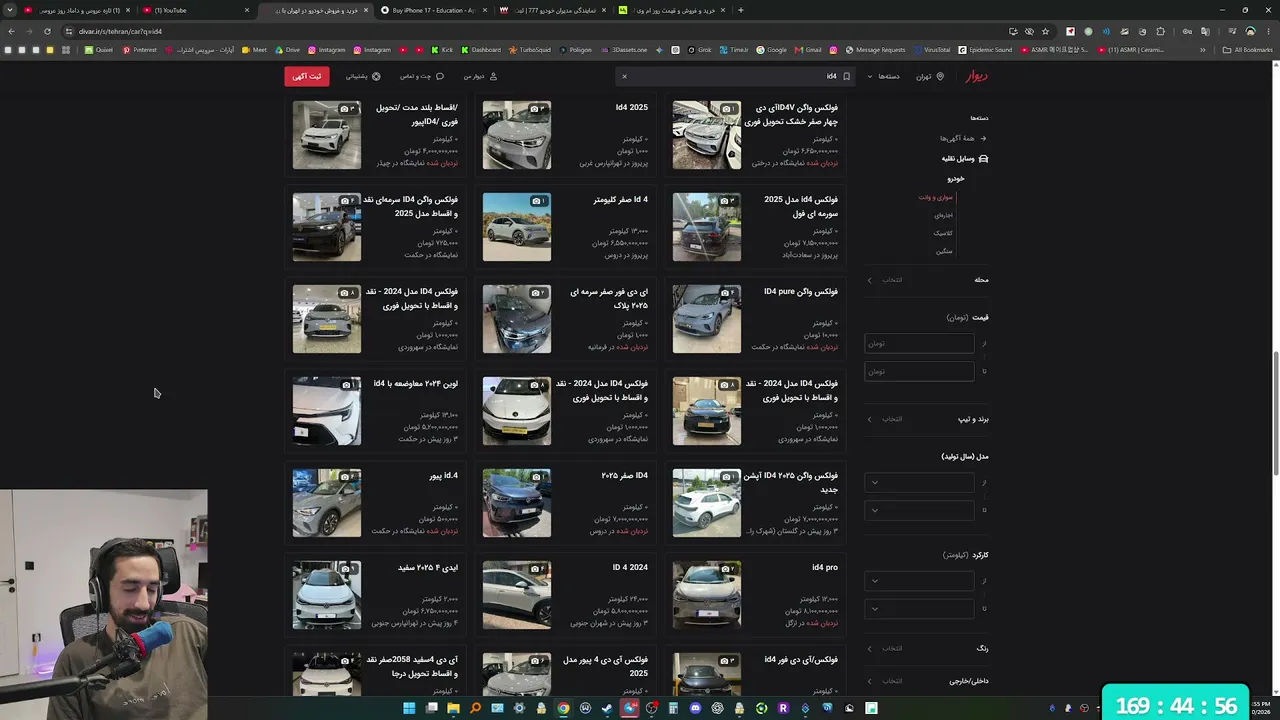Open the 'ایدی ۴ ۲۰۲۵ سفید' car photo
Image resolution: width=1280 pixels, height=720 pixels.
point(327,595)
